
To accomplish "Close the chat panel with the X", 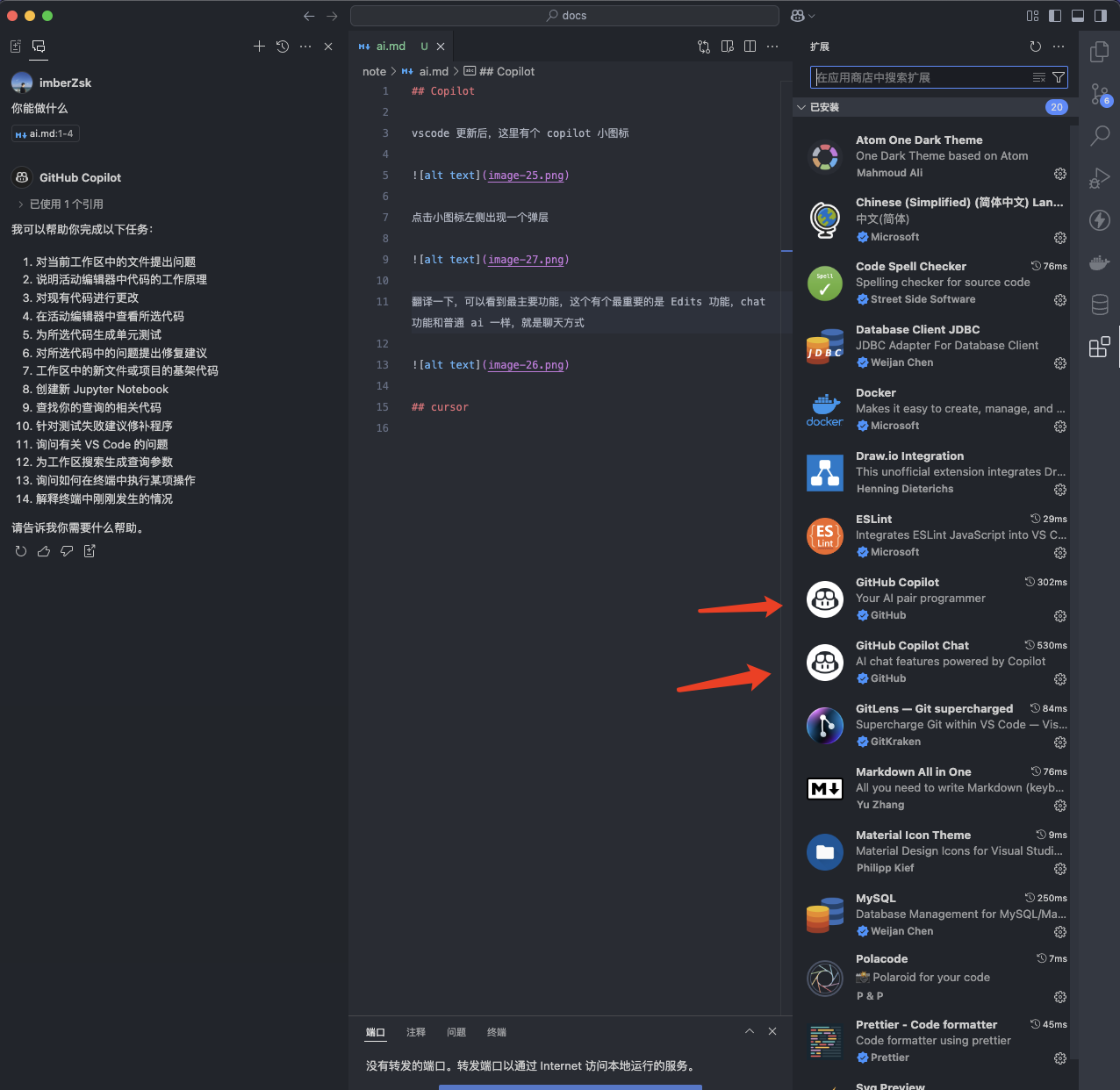I will pyautogui.click(x=328, y=47).
